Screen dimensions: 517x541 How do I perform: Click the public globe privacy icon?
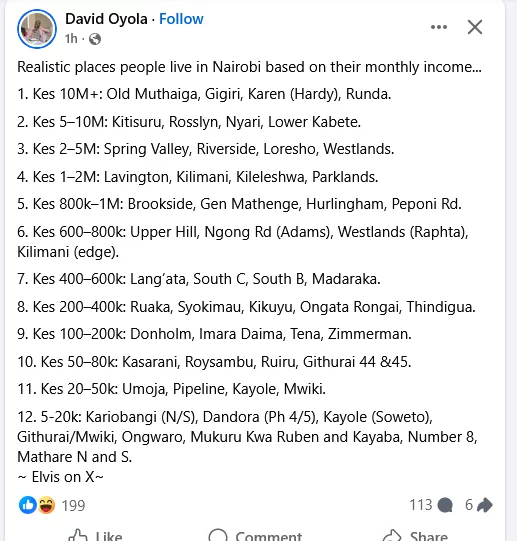coord(95,39)
